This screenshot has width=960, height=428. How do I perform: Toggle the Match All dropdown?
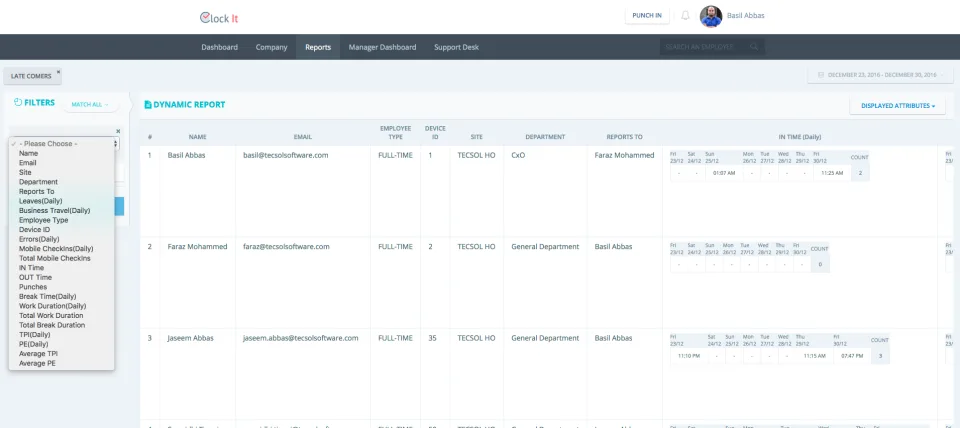click(x=90, y=105)
